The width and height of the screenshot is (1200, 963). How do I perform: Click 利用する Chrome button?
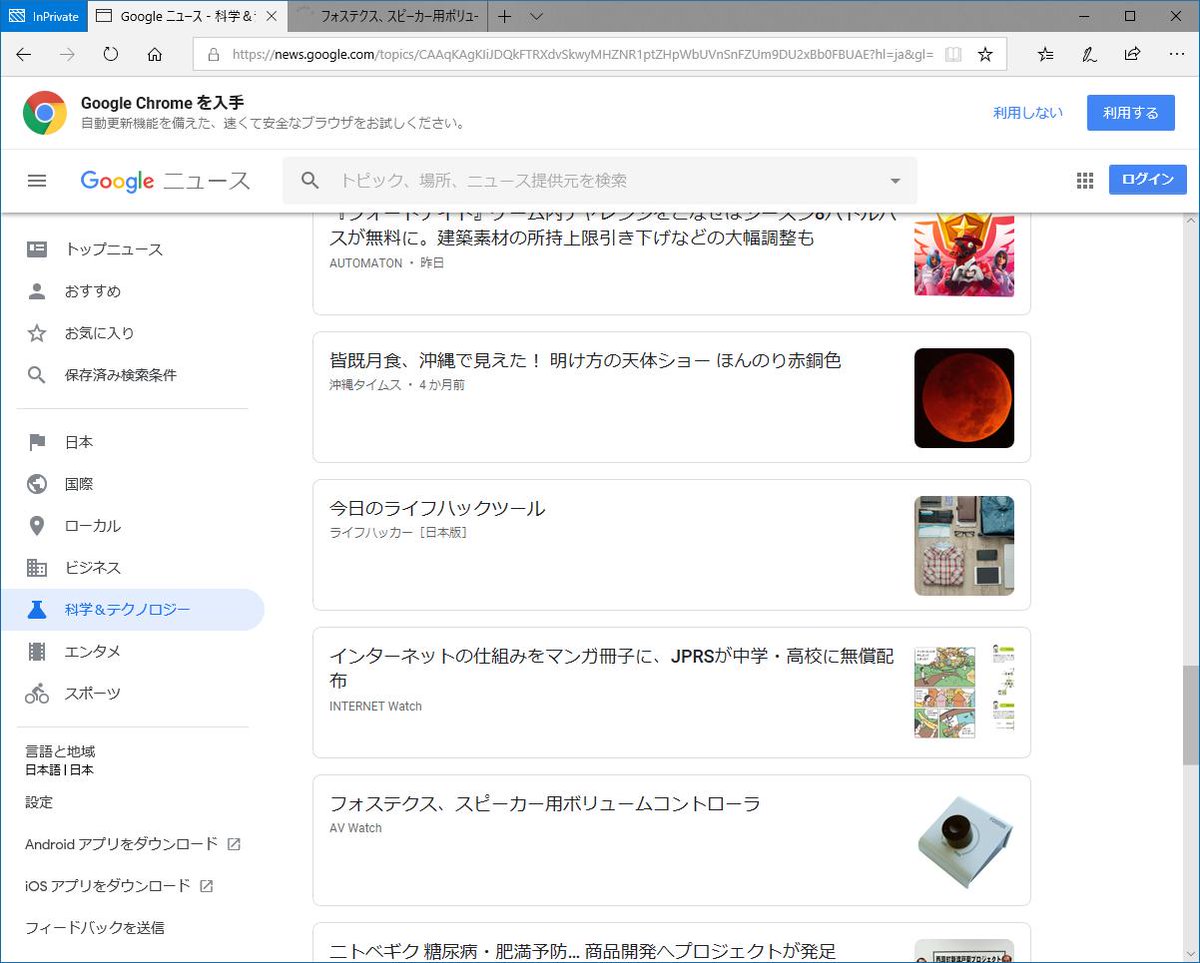pyautogui.click(x=1130, y=113)
